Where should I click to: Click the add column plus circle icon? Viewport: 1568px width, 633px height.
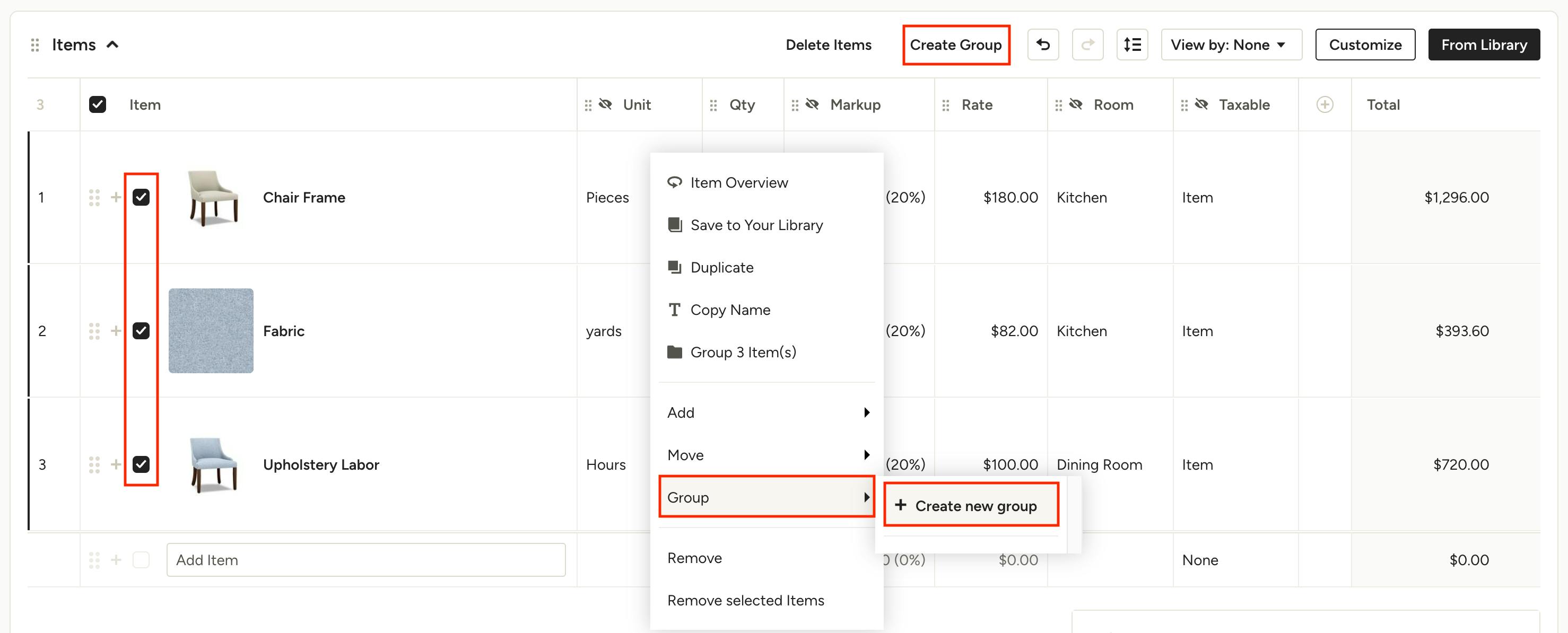tap(1325, 104)
